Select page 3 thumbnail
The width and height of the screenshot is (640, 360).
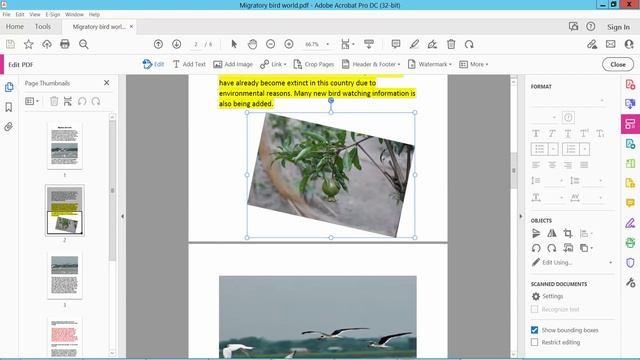(x=64, y=275)
